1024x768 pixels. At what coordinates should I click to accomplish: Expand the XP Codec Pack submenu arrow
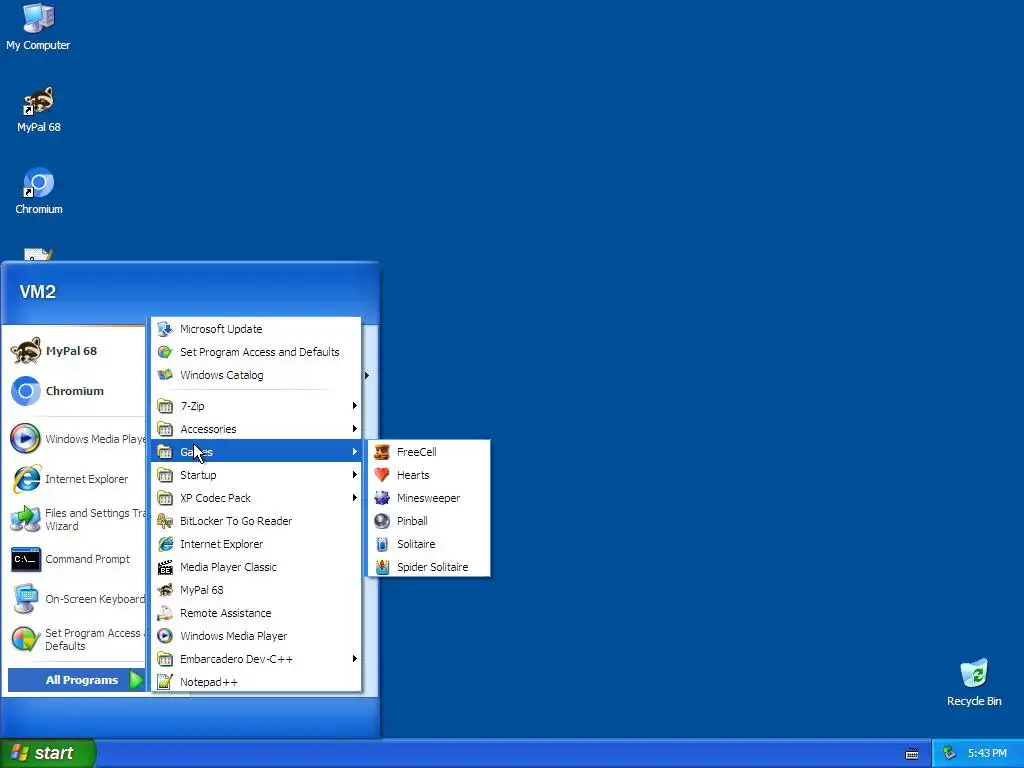[x=355, y=498]
